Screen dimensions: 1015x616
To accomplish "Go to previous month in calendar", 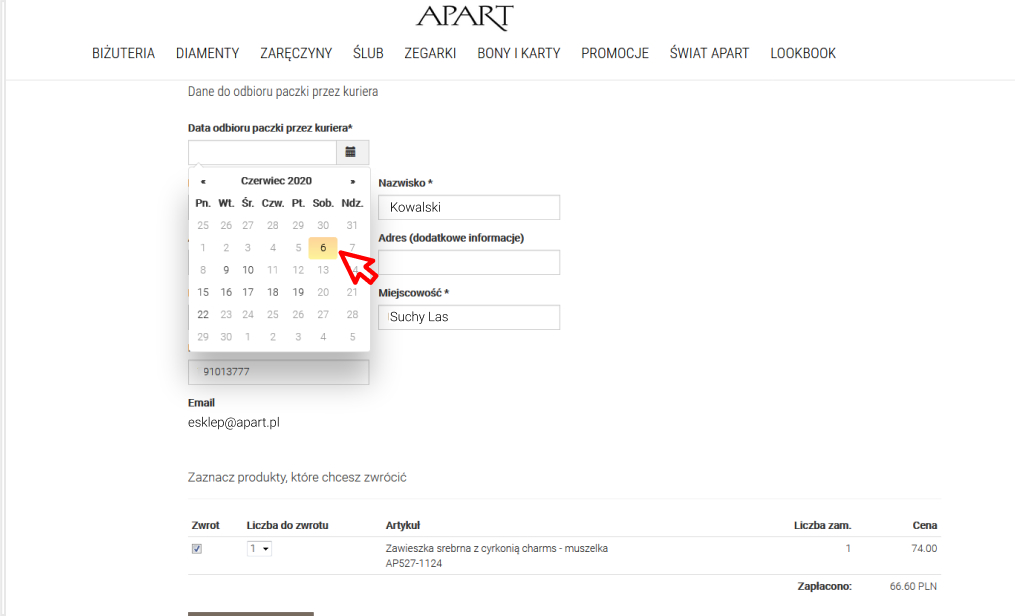I will pos(204,182).
